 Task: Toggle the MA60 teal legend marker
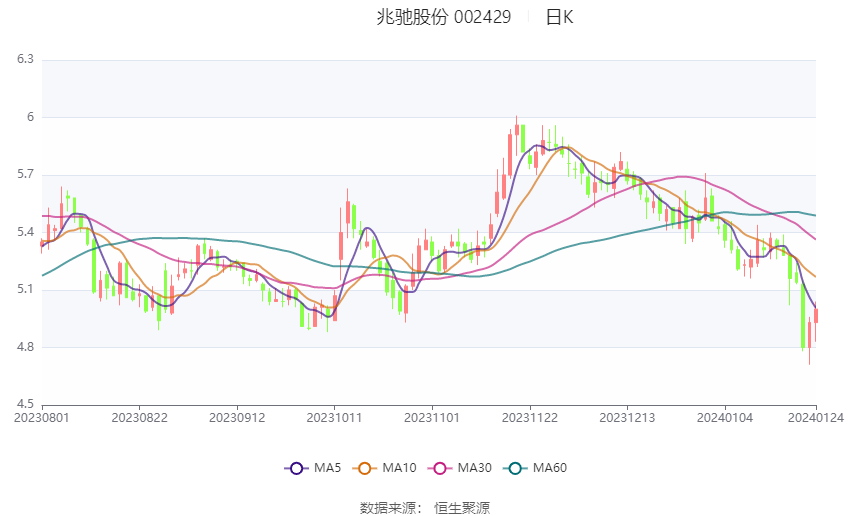click(515, 468)
